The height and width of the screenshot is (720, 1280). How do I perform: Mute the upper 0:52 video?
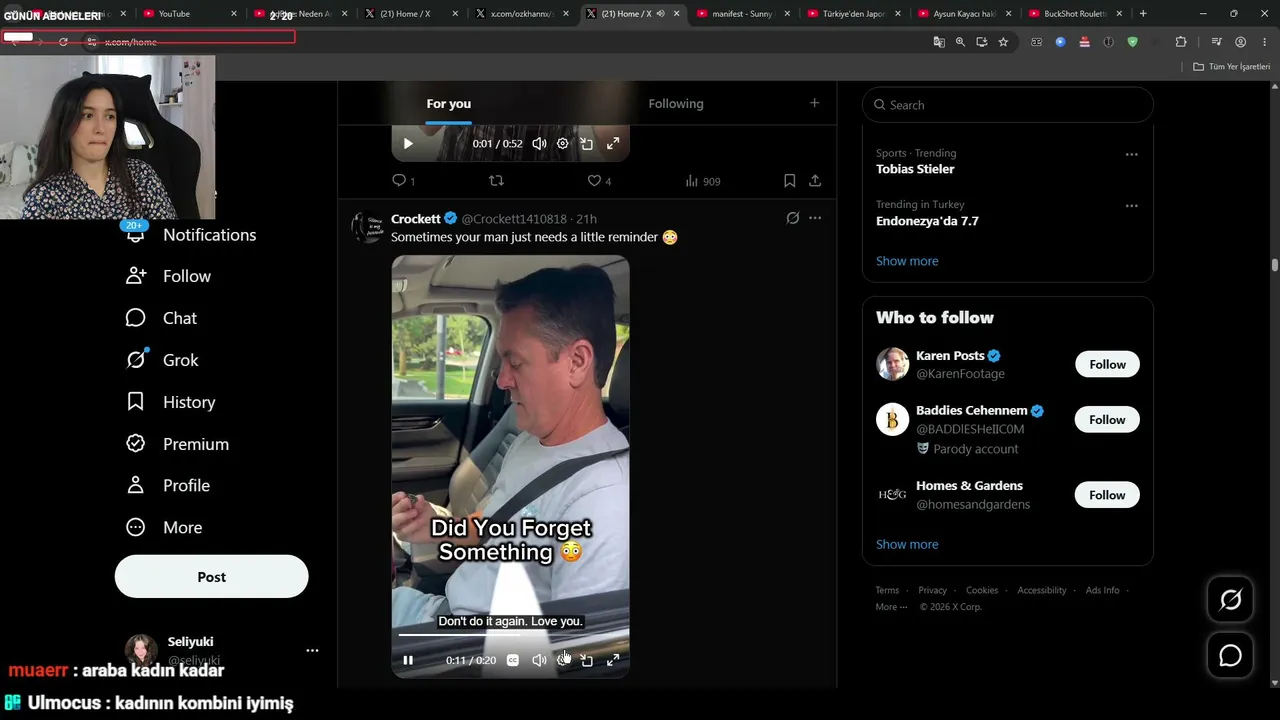tap(539, 144)
